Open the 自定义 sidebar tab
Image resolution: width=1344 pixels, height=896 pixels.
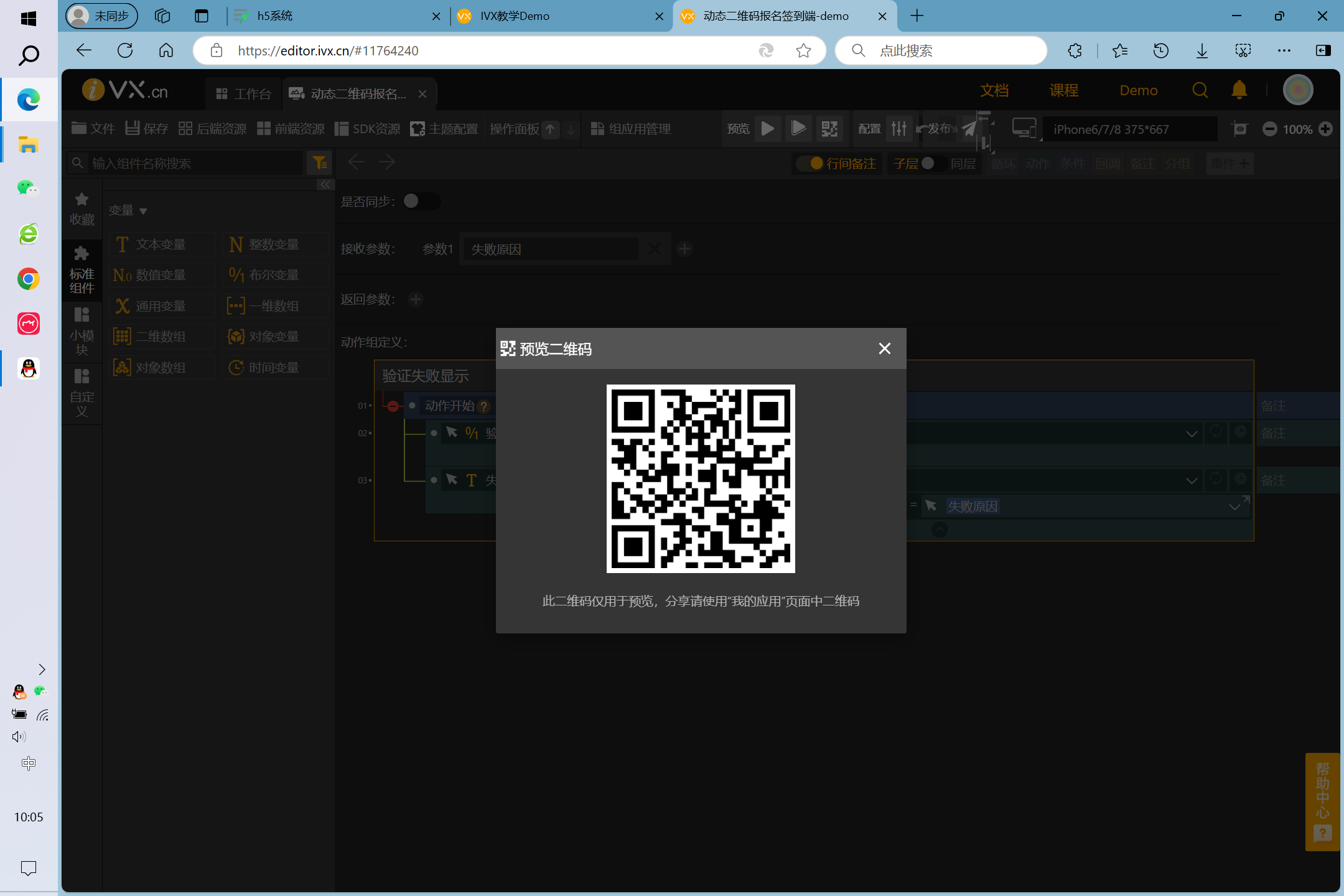pos(82,393)
